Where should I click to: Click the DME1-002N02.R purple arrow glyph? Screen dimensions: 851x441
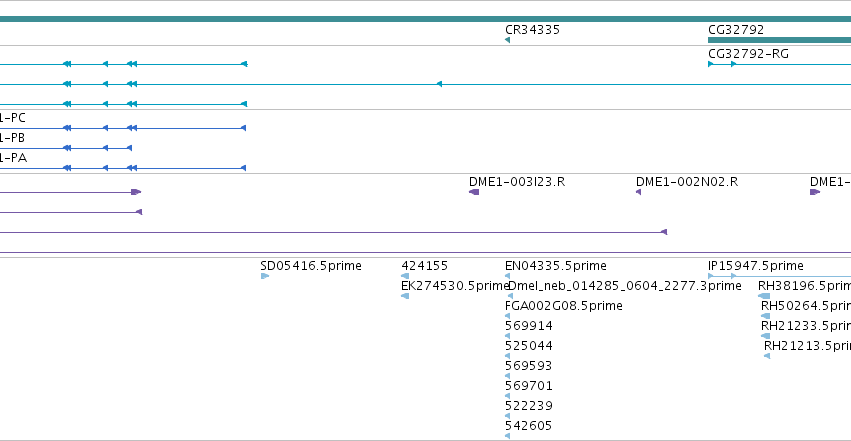coord(638,192)
